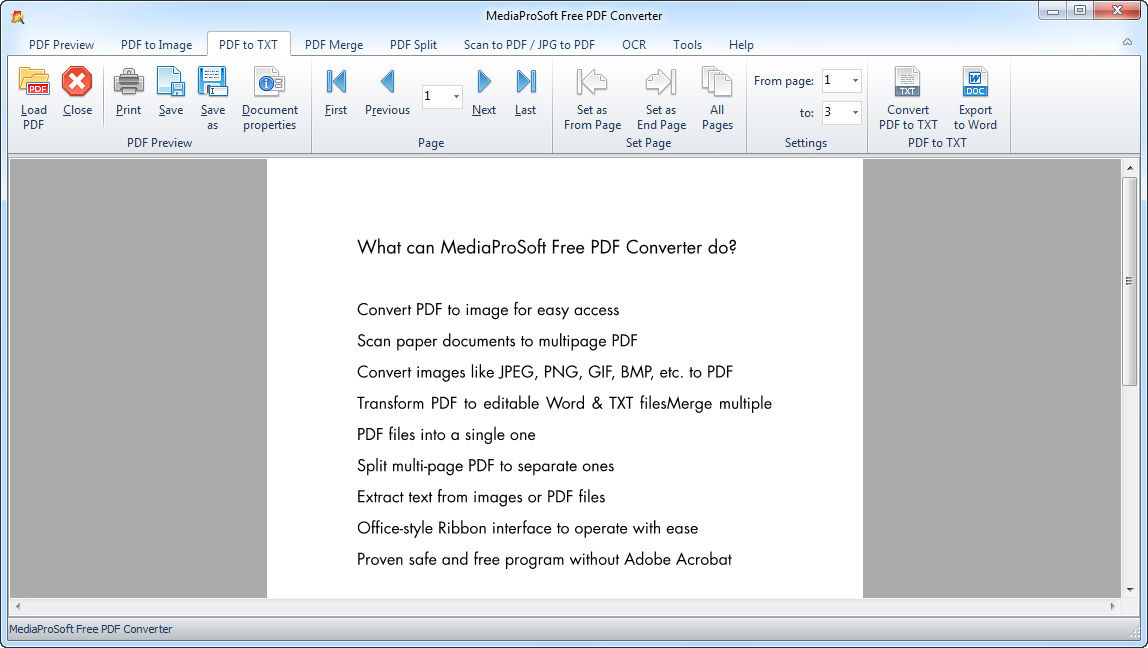The width and height of the screenshot is (1148, 648).
Task: Maximize the application window
Action: (x=1081, y=11)
